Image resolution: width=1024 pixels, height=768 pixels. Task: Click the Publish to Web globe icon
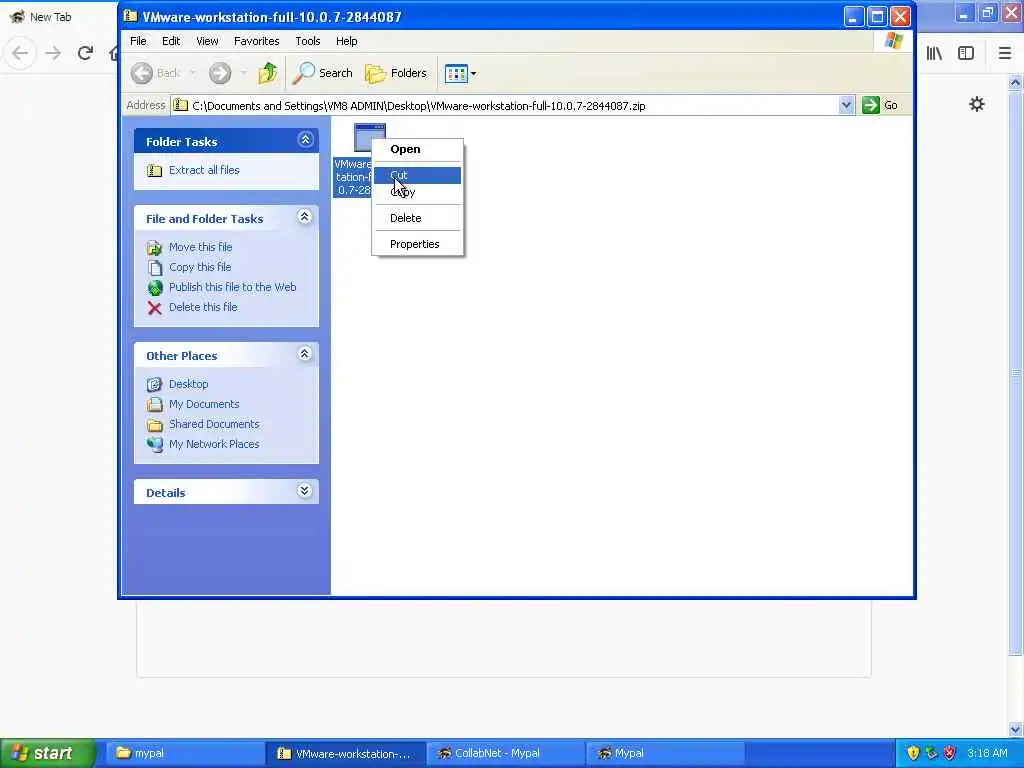tap(155, 287)
